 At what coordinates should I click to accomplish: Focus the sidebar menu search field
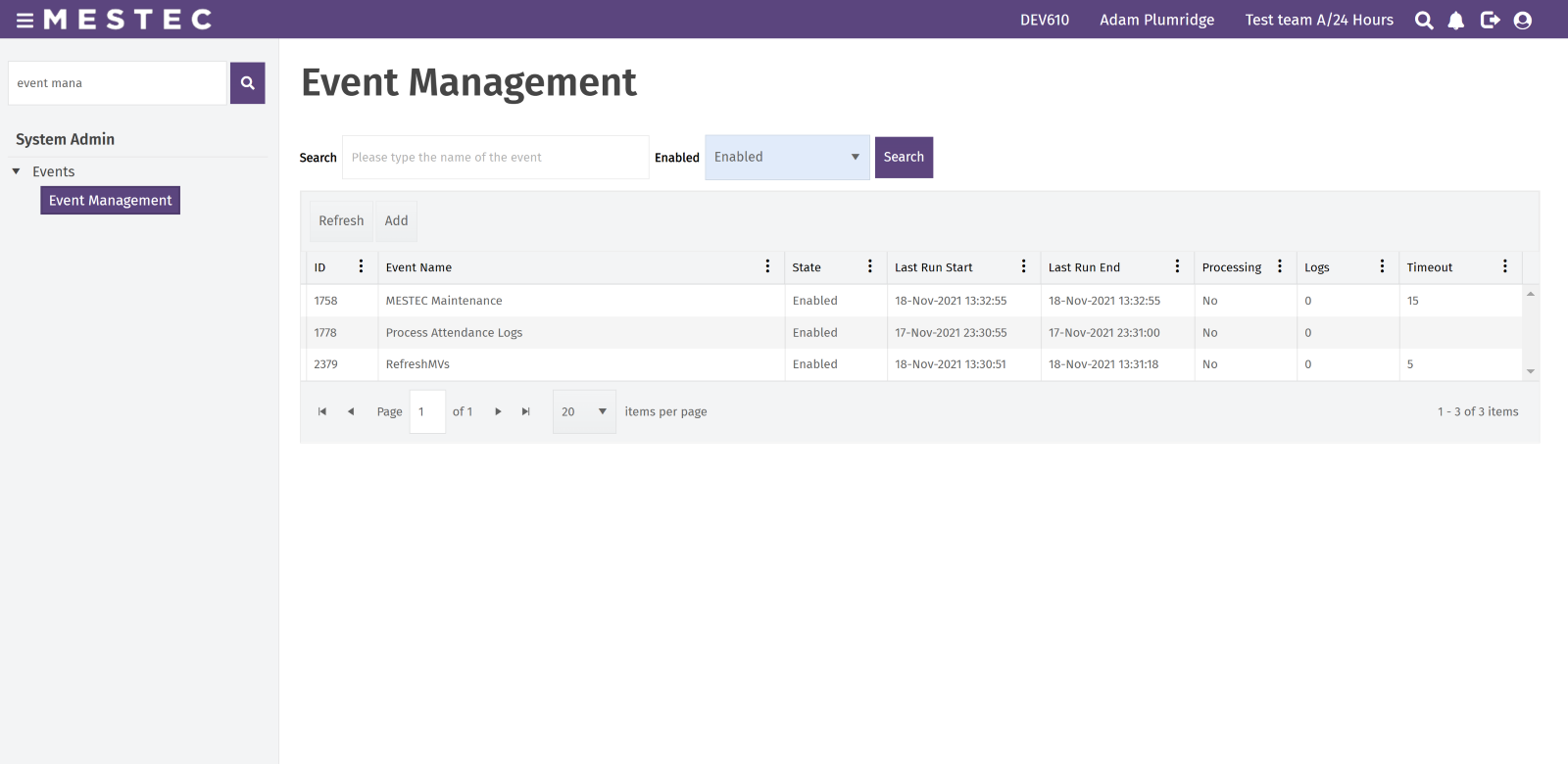pyautogui.click(x=118, y=83)
